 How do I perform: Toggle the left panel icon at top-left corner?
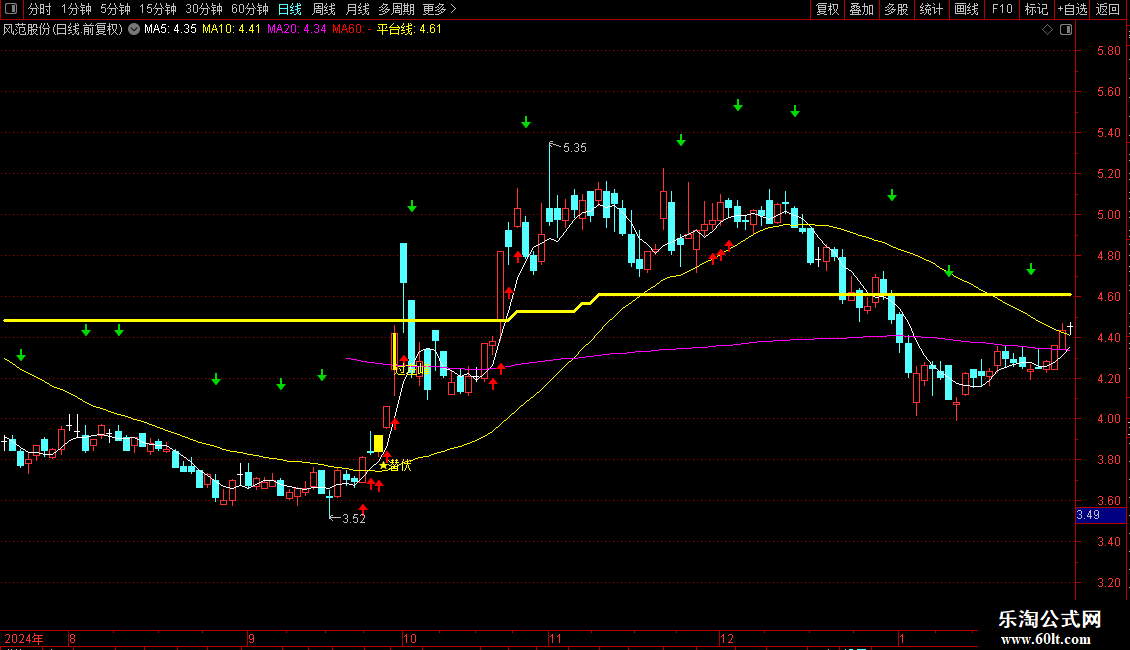11,9
